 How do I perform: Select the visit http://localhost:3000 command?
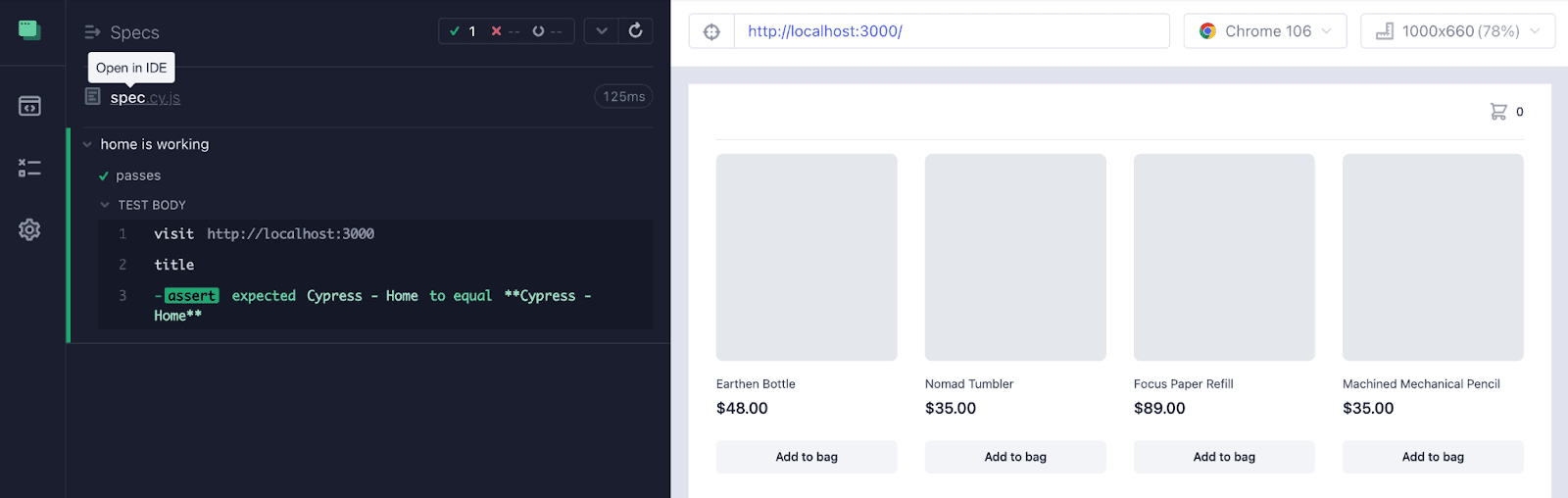click(375, 234)
